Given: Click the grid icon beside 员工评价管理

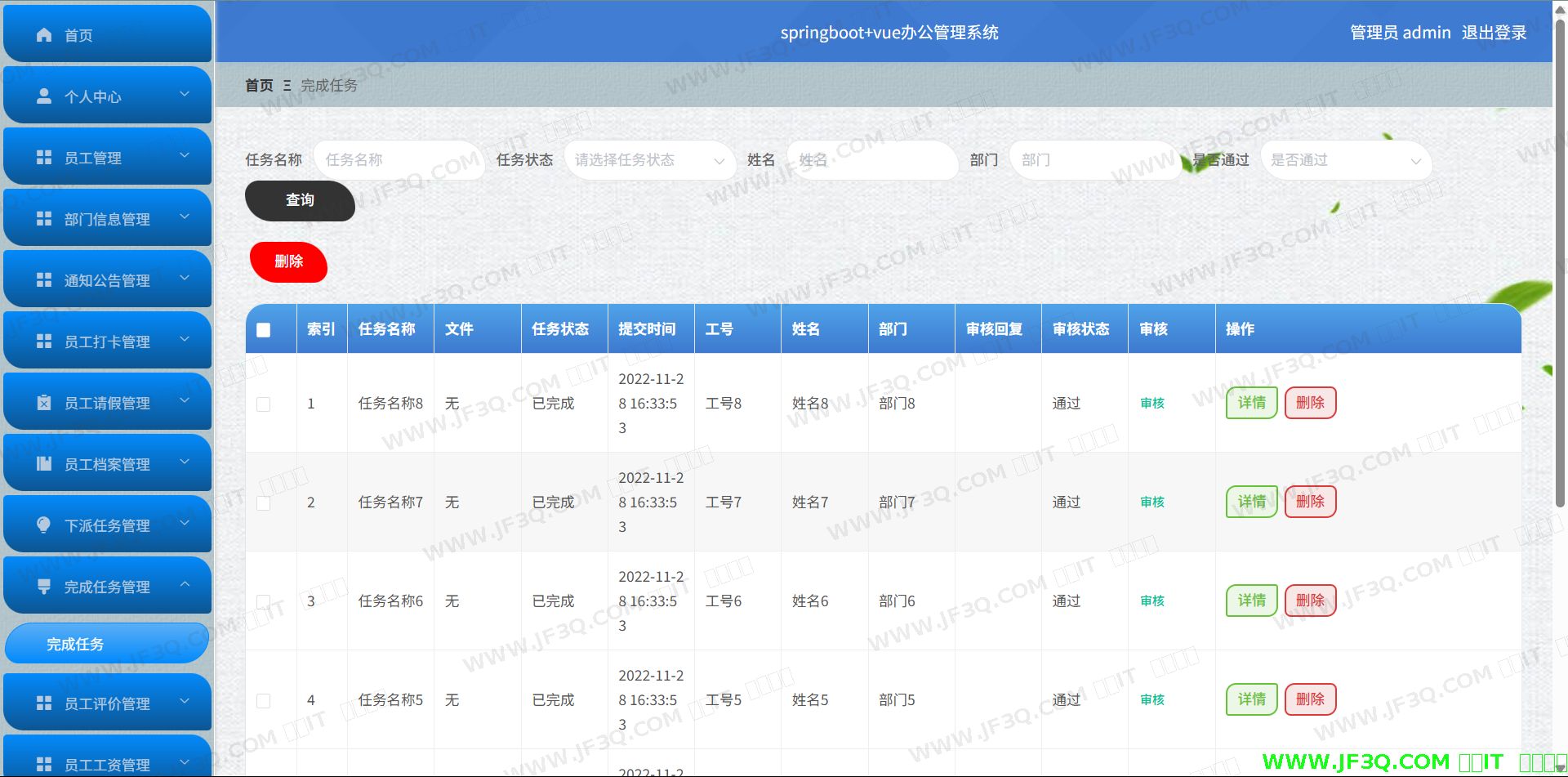Looking at the screenshot, I should tap(44, 703).
